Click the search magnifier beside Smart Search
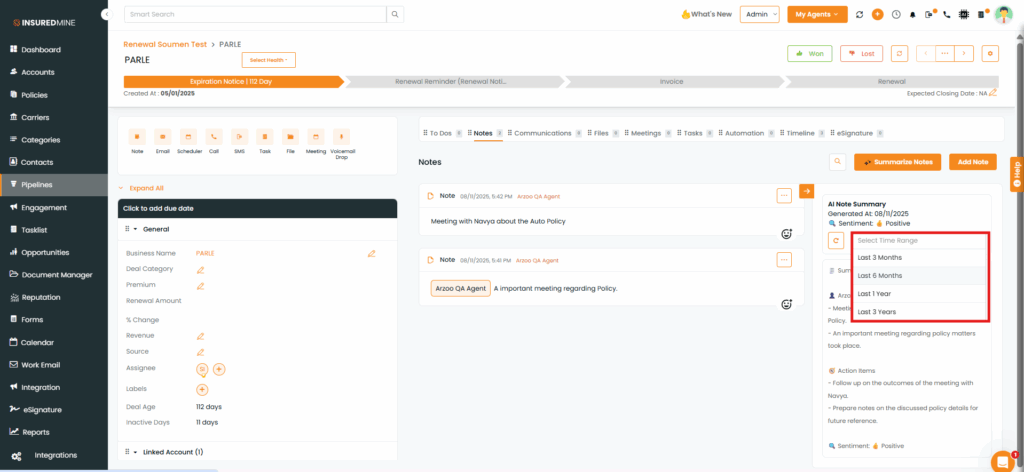The image size is (1024, 472). coord(395,14)
